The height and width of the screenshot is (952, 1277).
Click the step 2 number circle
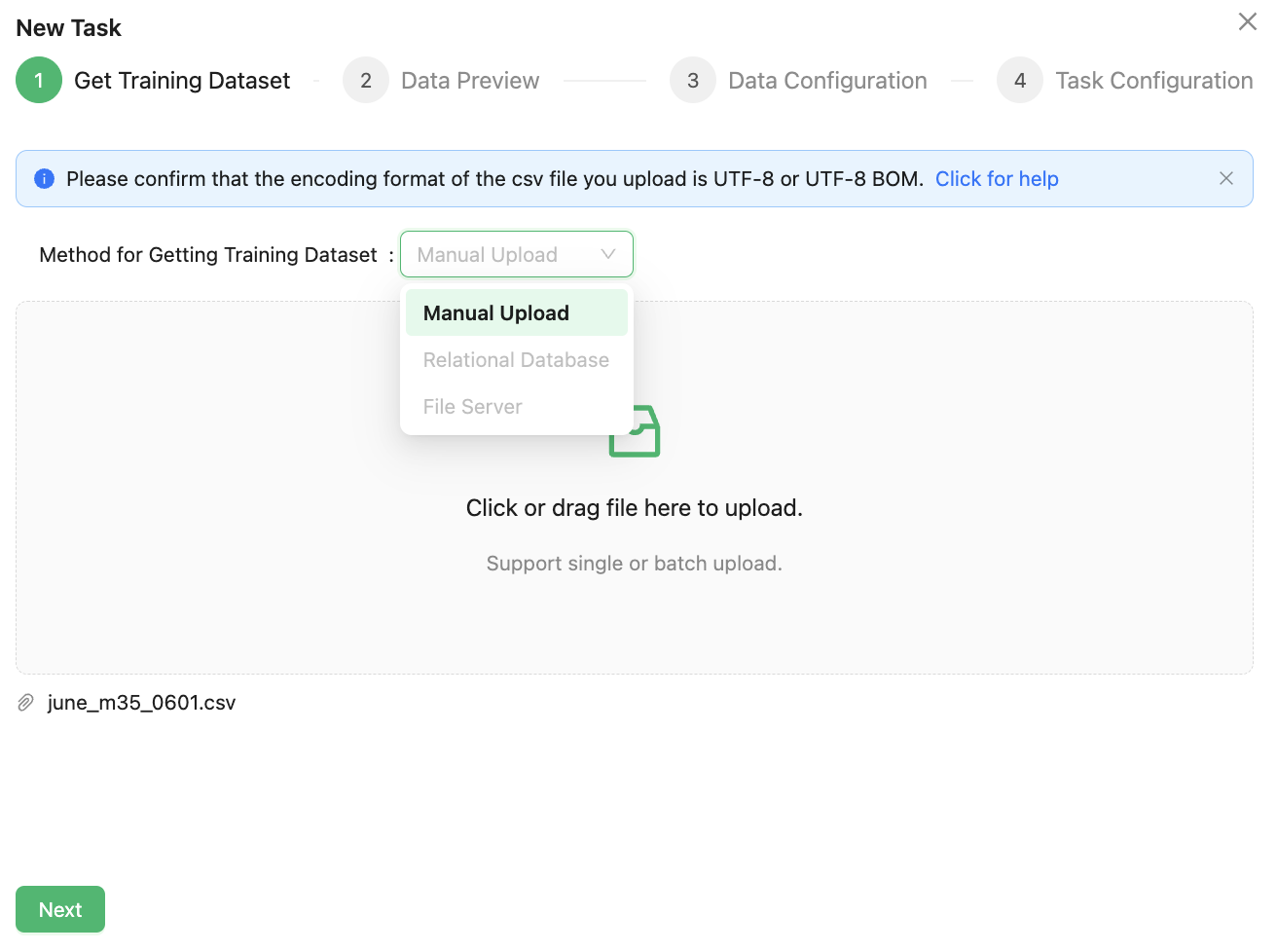(x=366, y=81)
